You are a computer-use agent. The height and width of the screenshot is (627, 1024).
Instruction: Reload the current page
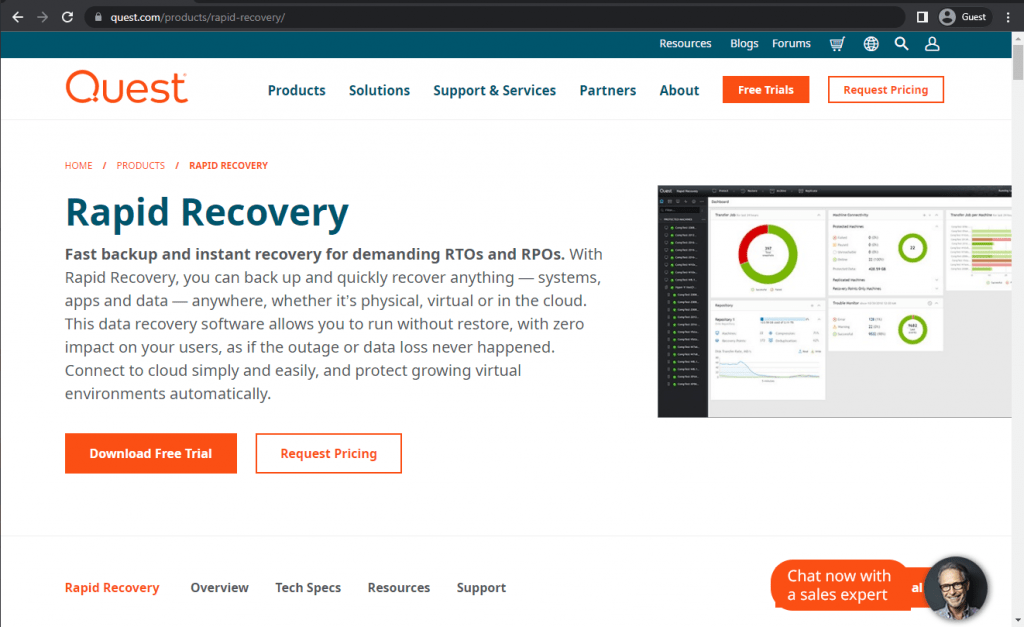(67, 17)
